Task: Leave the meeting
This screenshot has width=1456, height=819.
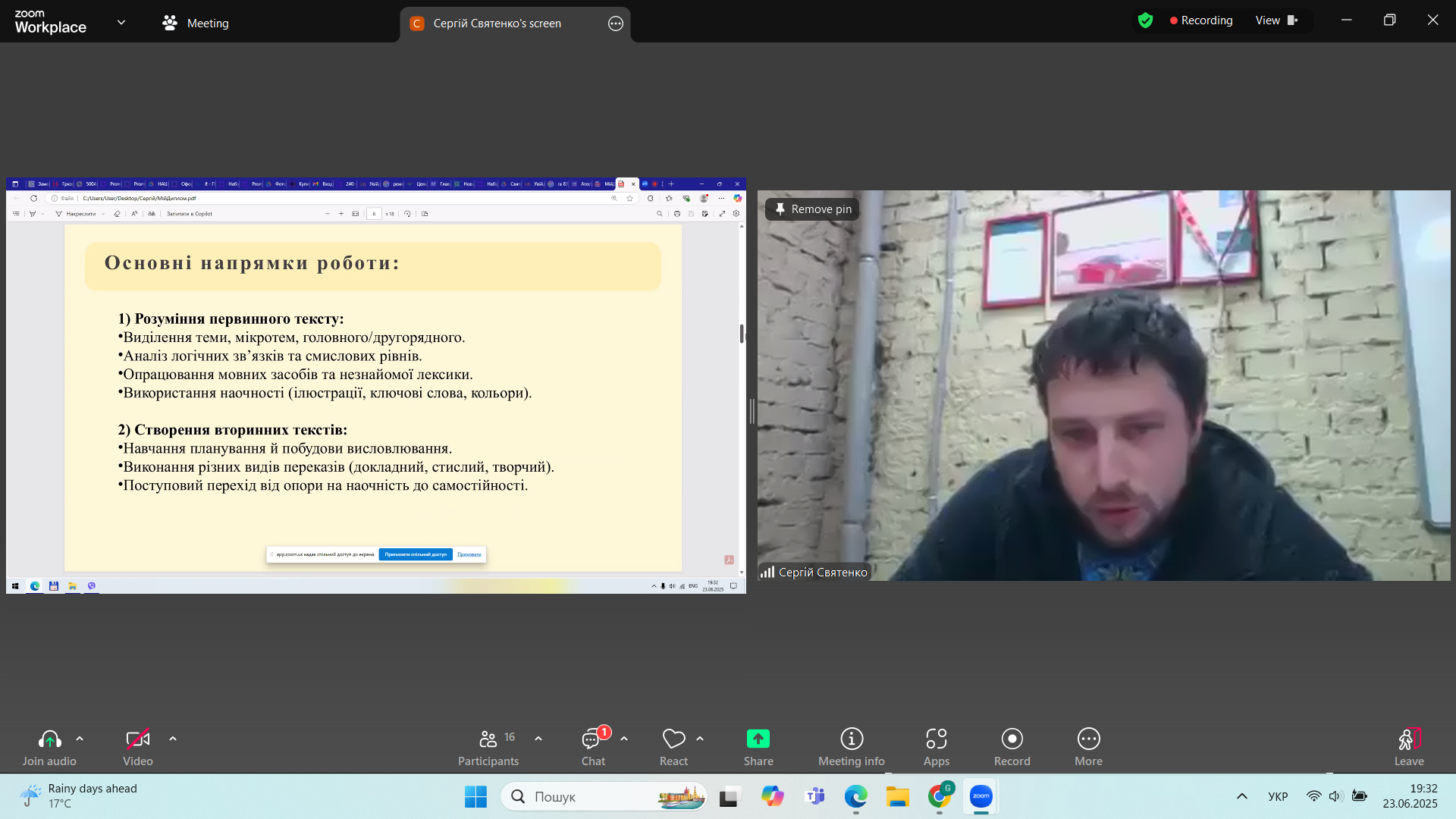Action: coord(1409,748)
